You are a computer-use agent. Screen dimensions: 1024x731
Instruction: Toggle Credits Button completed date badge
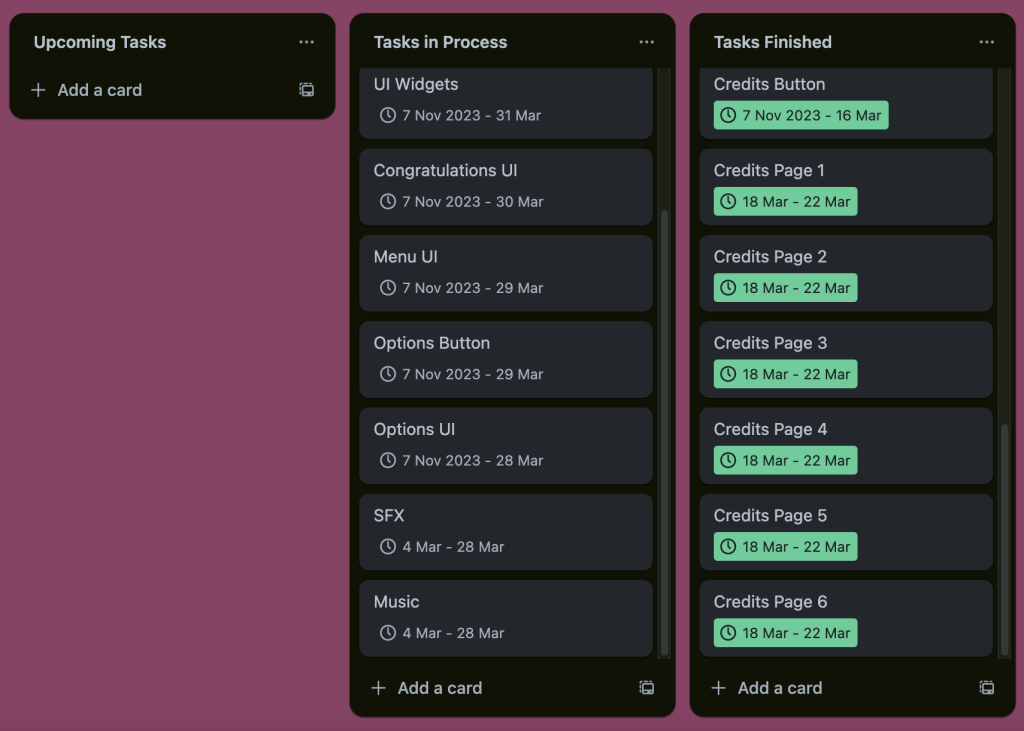(x=800, y=116)
